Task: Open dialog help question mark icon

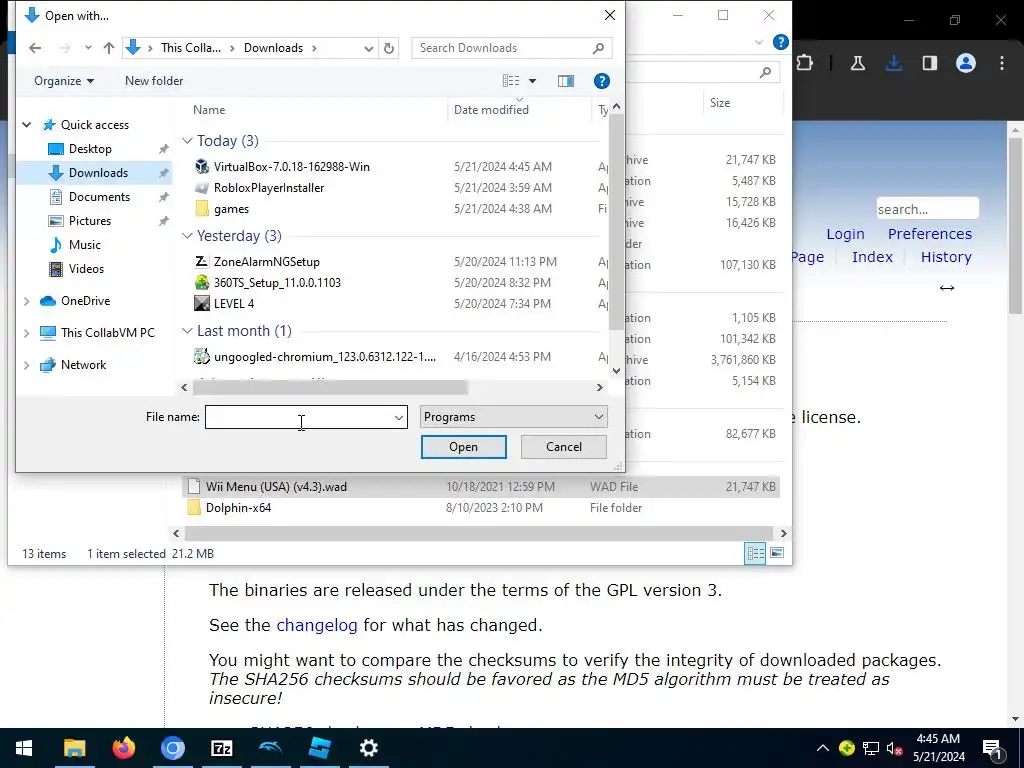Action: tap(601, 81)
